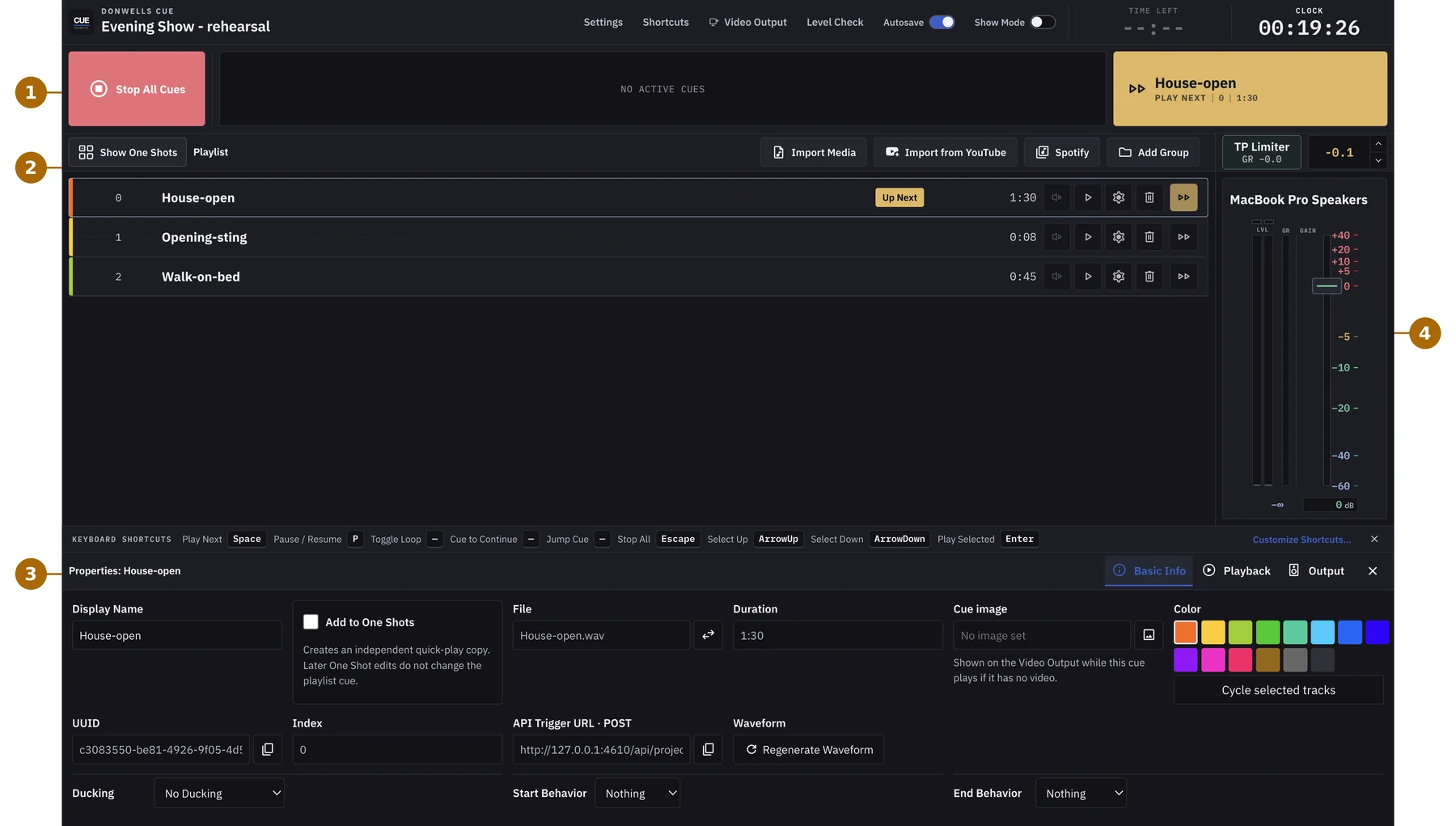Click Regenerate Waveform button
The image size is (1456, 826).
(x=809, y=750)
